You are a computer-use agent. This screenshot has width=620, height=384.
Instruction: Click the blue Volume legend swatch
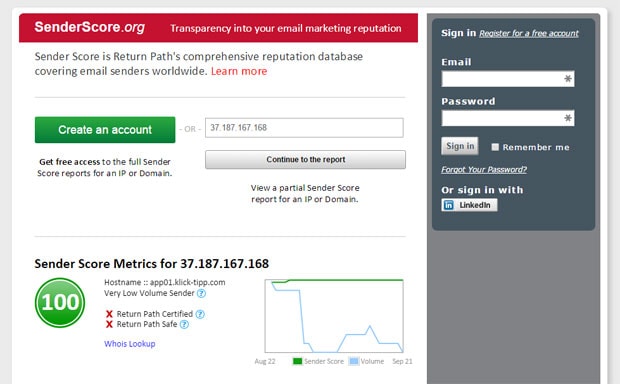(354, 361)
